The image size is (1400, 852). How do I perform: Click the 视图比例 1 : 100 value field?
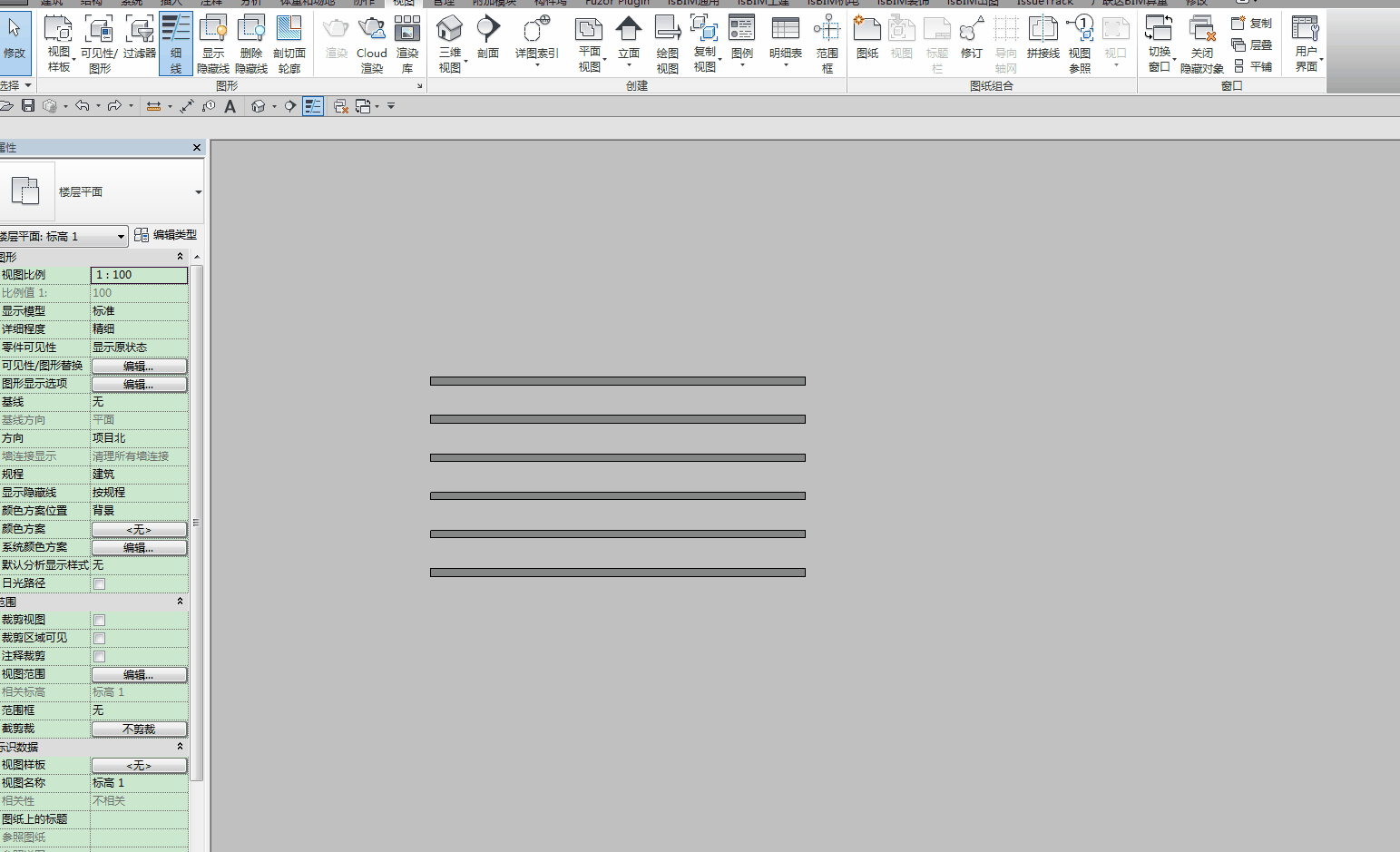tap(139, 275)
